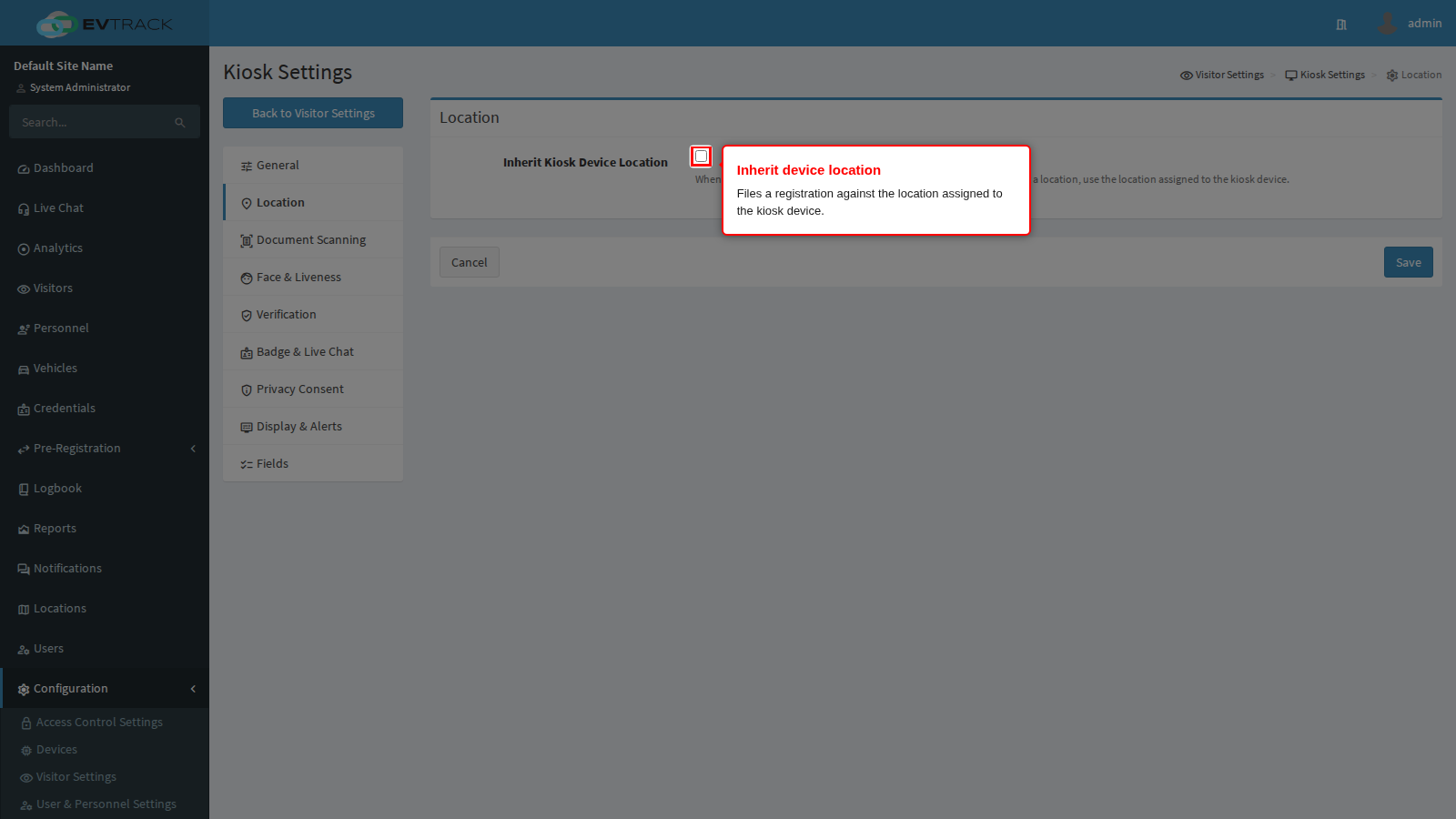Click the Visitors eye icon

pyautogui.click(x=24, y=289)
